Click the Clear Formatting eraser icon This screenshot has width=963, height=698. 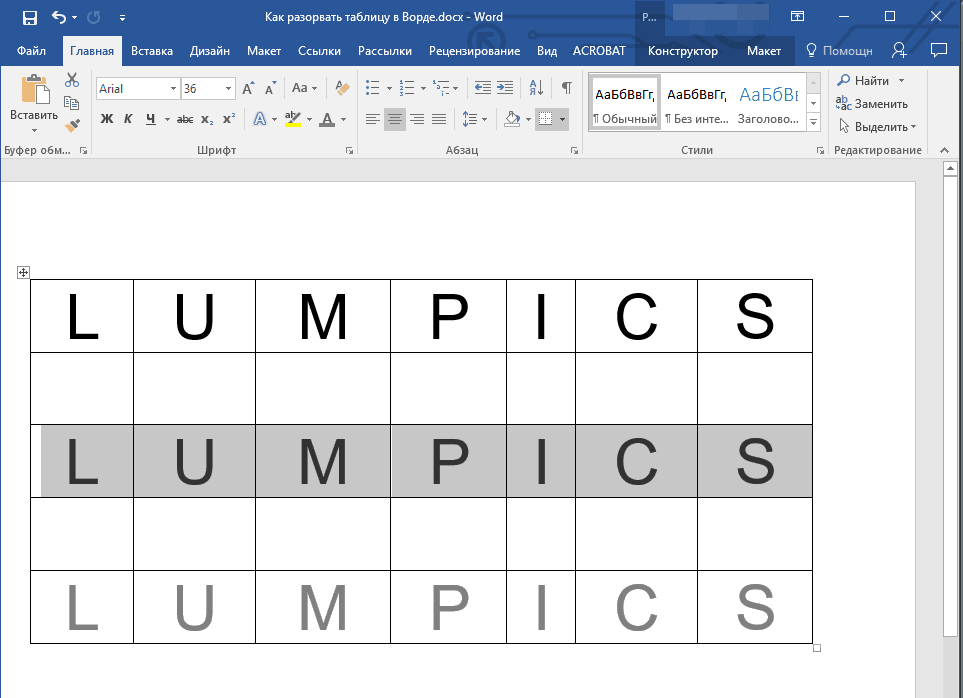(x=343, y=88)
